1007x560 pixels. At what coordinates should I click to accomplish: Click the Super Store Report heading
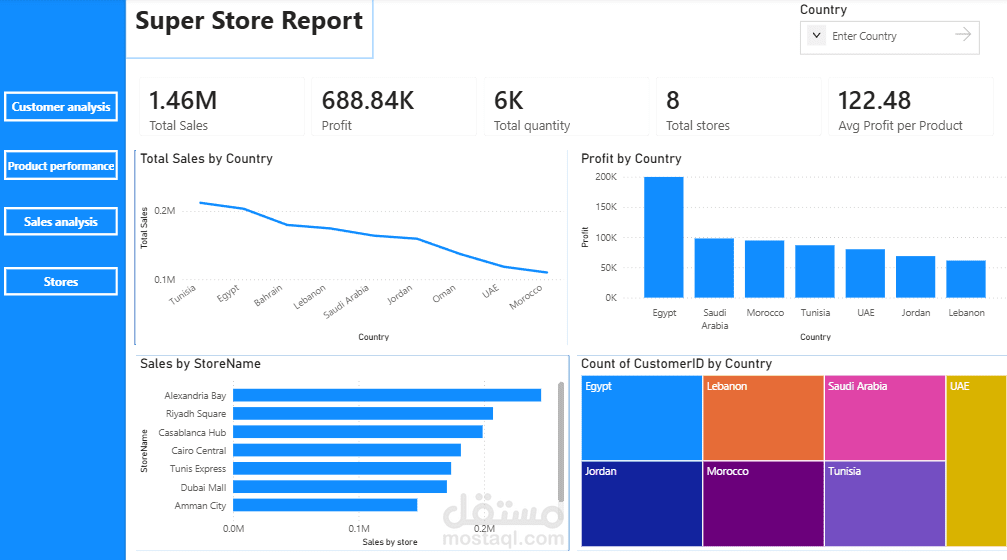tap(249, 21)
